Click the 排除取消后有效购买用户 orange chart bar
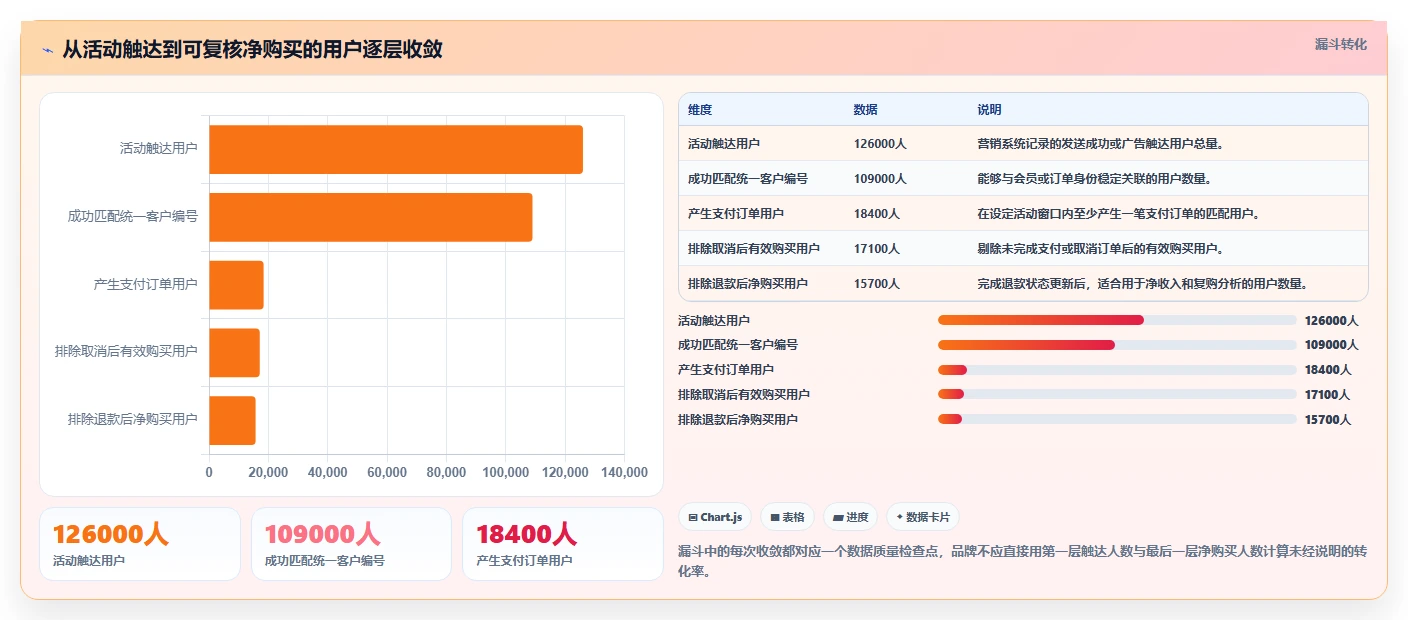This screenshot has height=620, width=1408. [234, 352]
